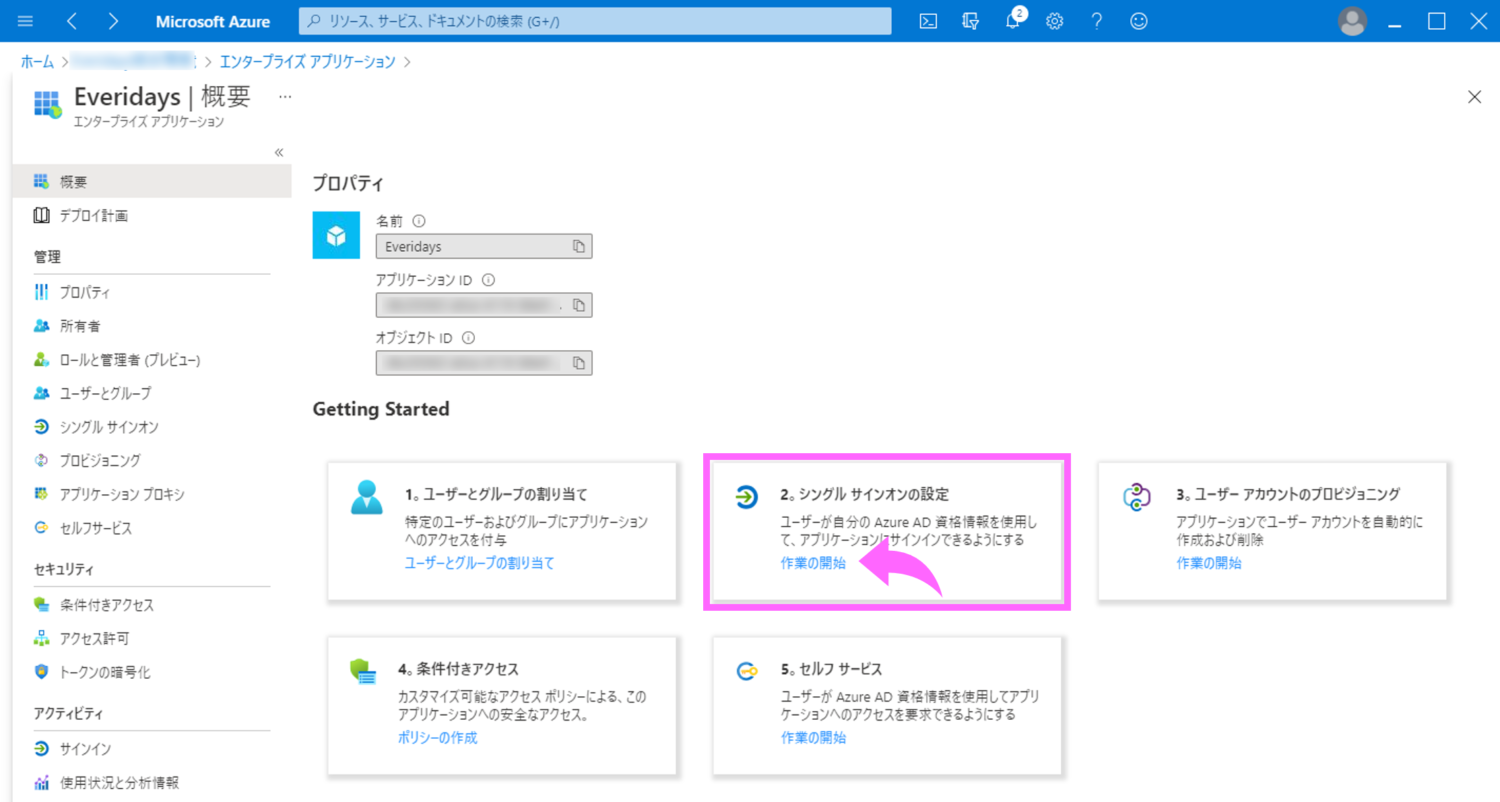Open the feedback smiley icon

click(1138, 21)
